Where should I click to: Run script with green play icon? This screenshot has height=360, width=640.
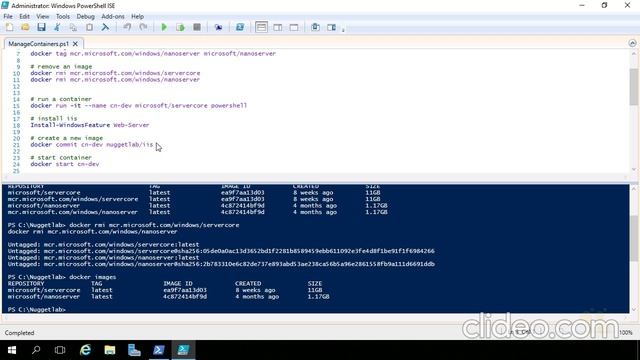[164, 27]
